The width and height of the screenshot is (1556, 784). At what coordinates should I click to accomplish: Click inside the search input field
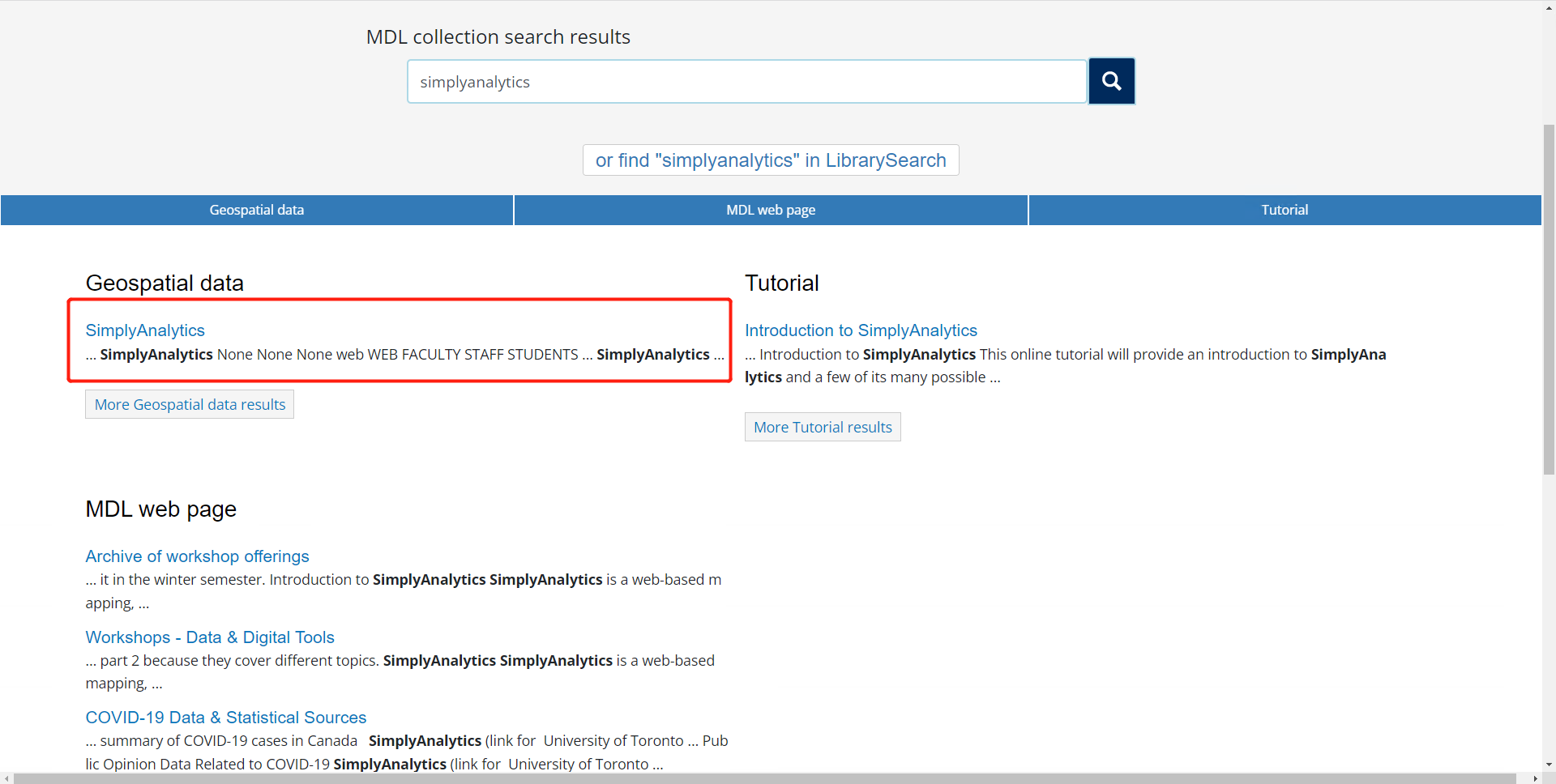click(x=746, y=81)
